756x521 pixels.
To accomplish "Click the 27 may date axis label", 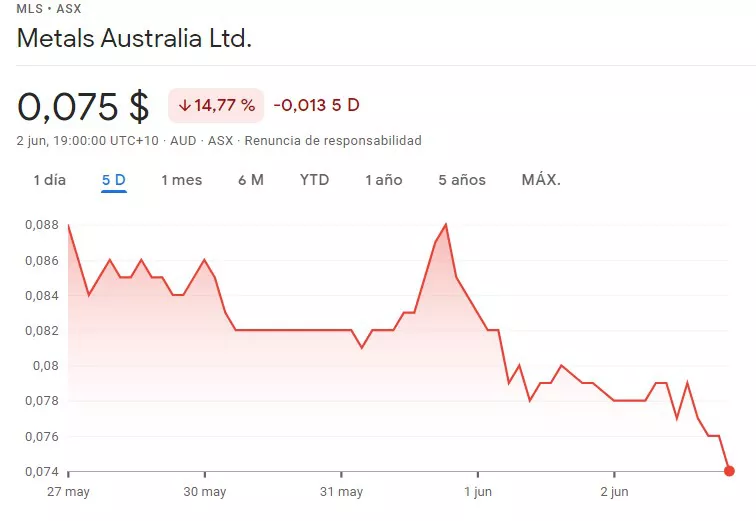I will pos(68,492).
